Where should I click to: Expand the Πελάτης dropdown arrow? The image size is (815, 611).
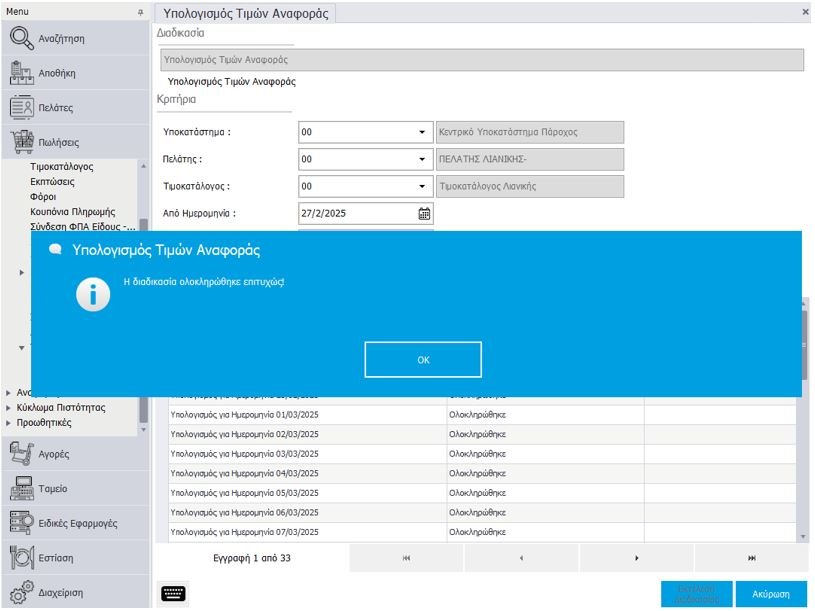(x=422, y=159)
